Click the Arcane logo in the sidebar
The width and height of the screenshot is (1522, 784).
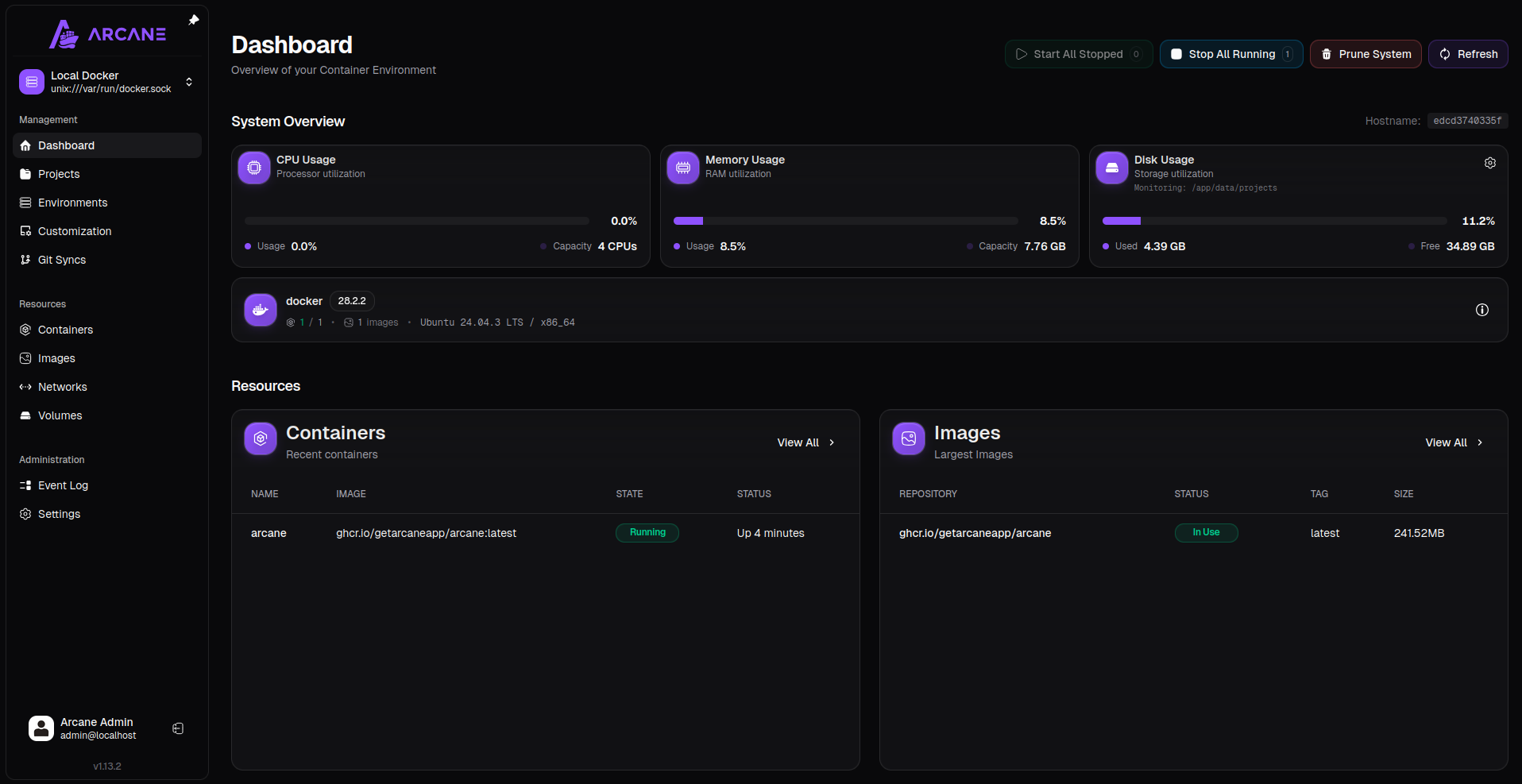(x=107, y=34)
